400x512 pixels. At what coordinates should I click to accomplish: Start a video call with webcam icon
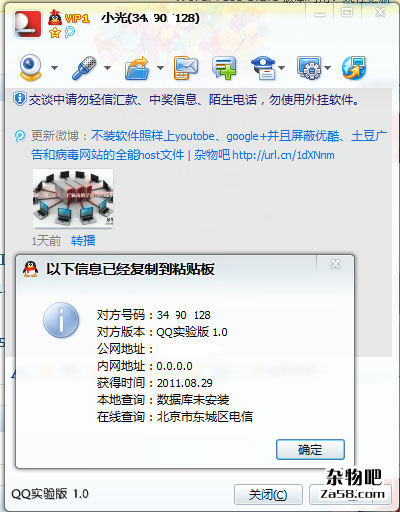click(30, 68)
